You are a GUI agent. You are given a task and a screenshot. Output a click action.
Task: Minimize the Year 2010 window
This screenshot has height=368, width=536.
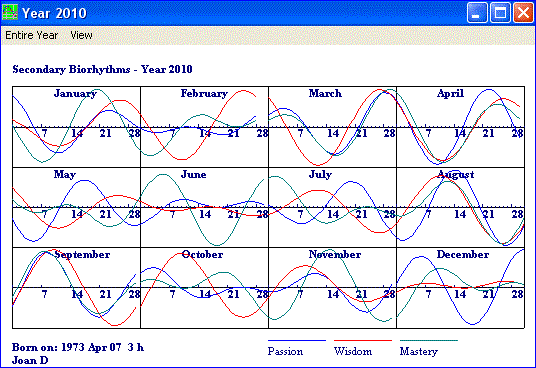(x=477, y=13)
